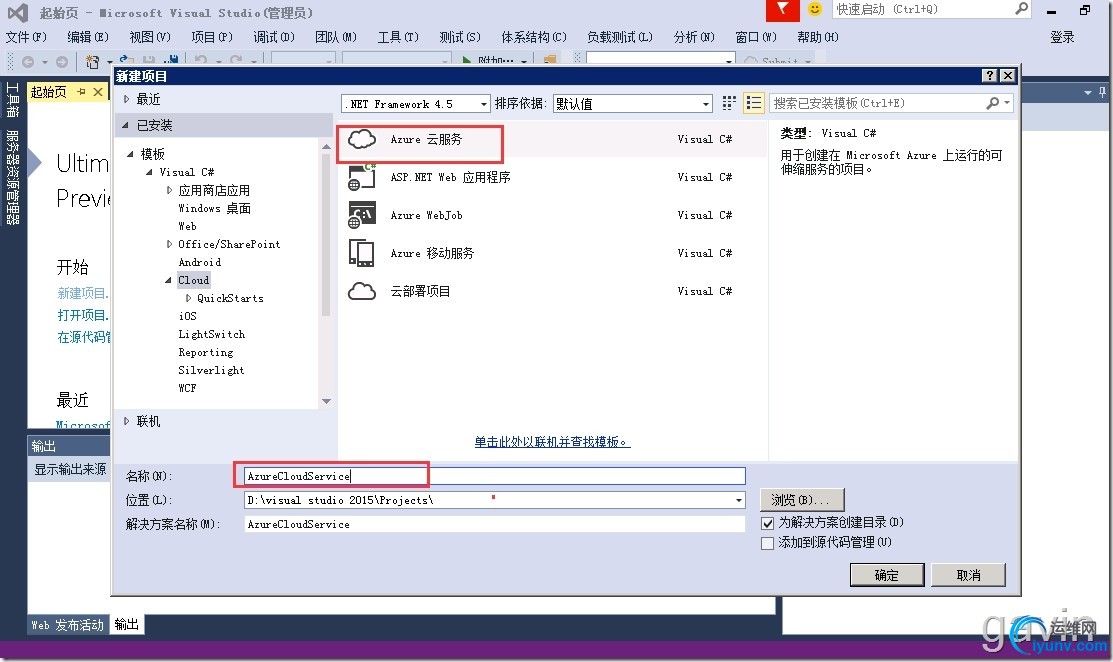
Task: Click the template tree scrollbar thumb
Action: point(327,234)
